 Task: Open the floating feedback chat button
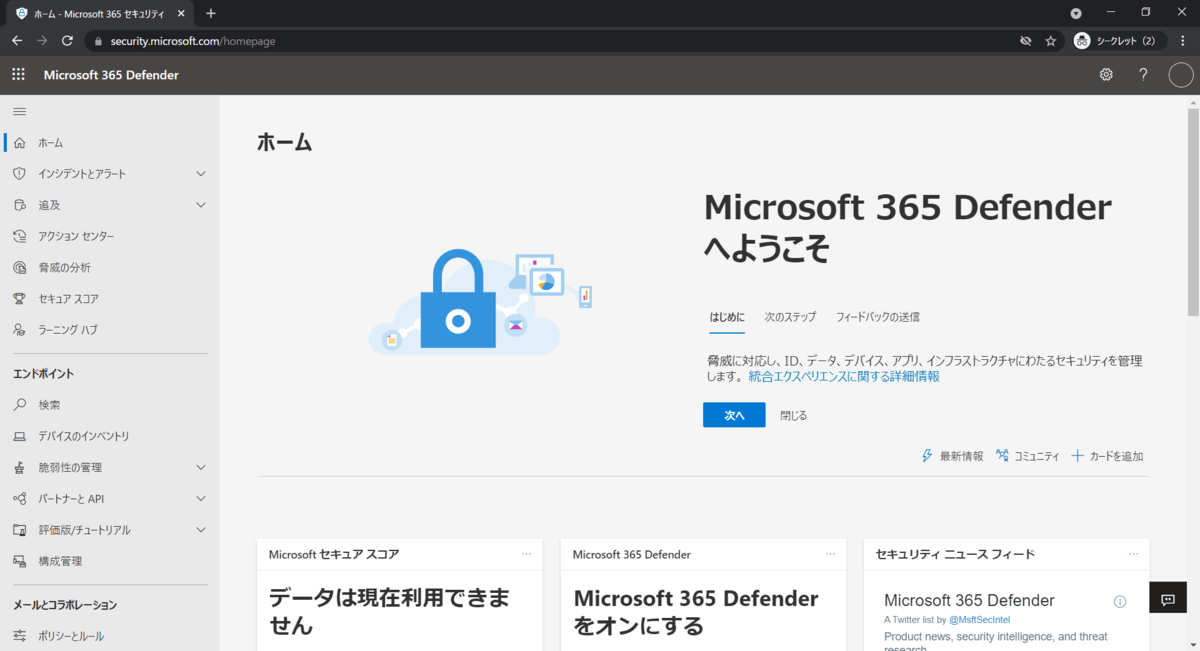pos(1167,599)
